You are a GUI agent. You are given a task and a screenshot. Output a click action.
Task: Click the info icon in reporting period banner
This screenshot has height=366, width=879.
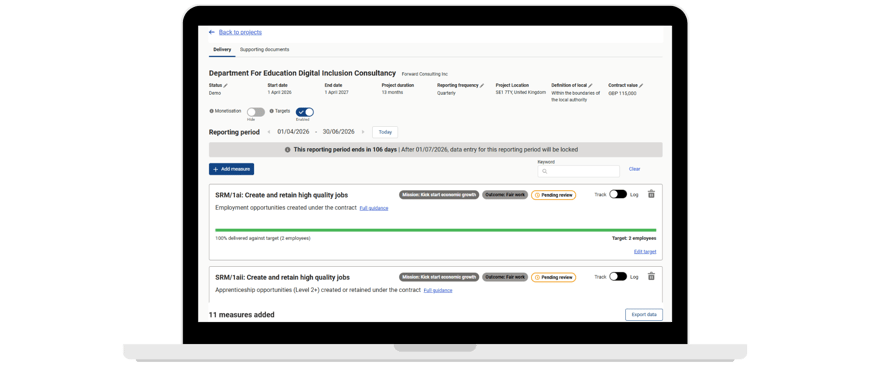288,150
